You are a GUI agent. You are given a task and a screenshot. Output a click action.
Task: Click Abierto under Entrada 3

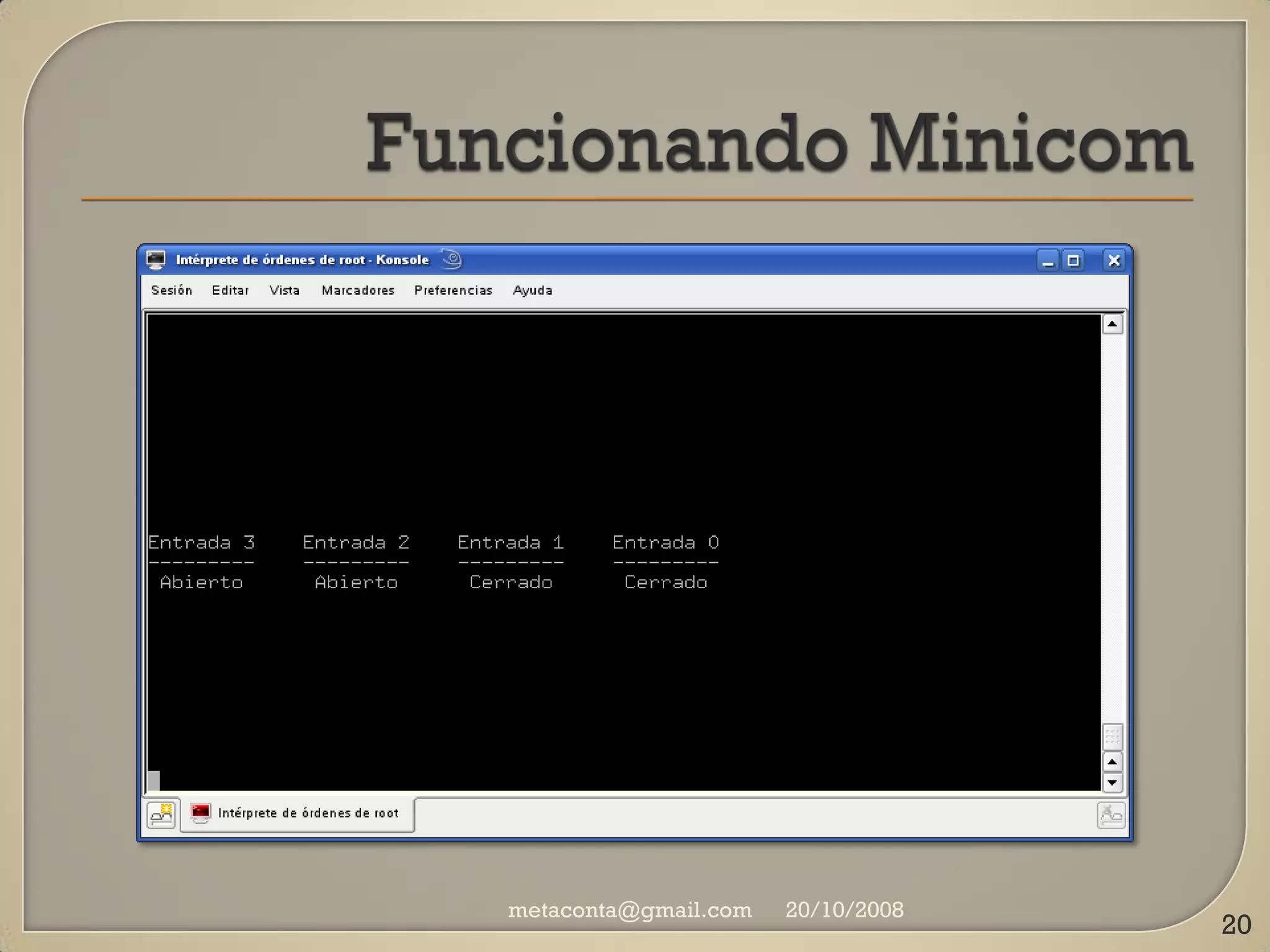tap(202, 583)
